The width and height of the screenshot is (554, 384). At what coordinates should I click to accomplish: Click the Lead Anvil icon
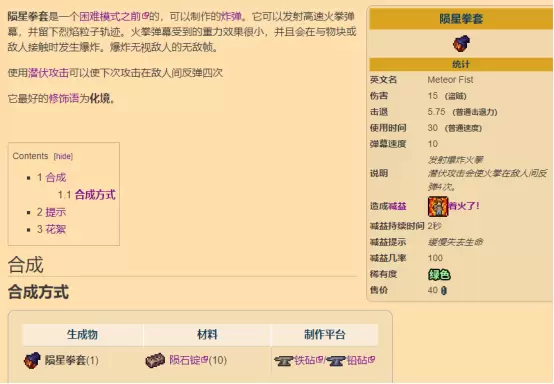click(x=335, y=361)
